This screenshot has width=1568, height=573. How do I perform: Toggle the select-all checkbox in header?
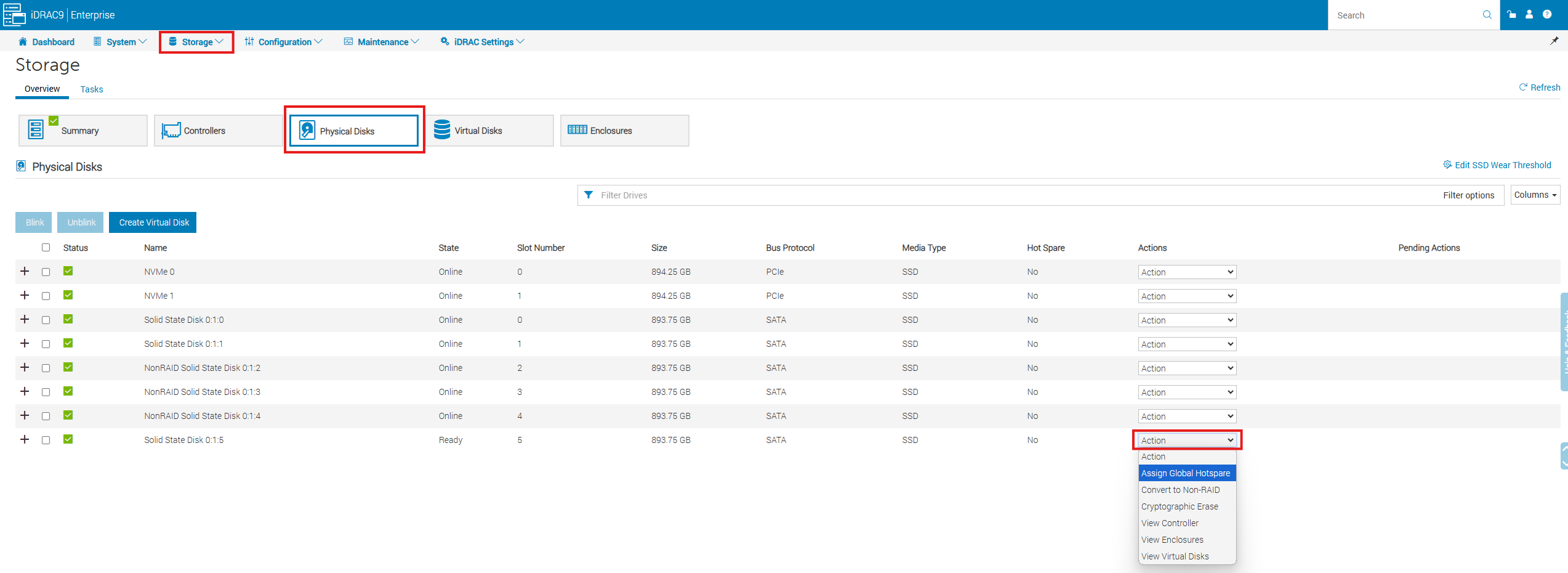point(46,248)
